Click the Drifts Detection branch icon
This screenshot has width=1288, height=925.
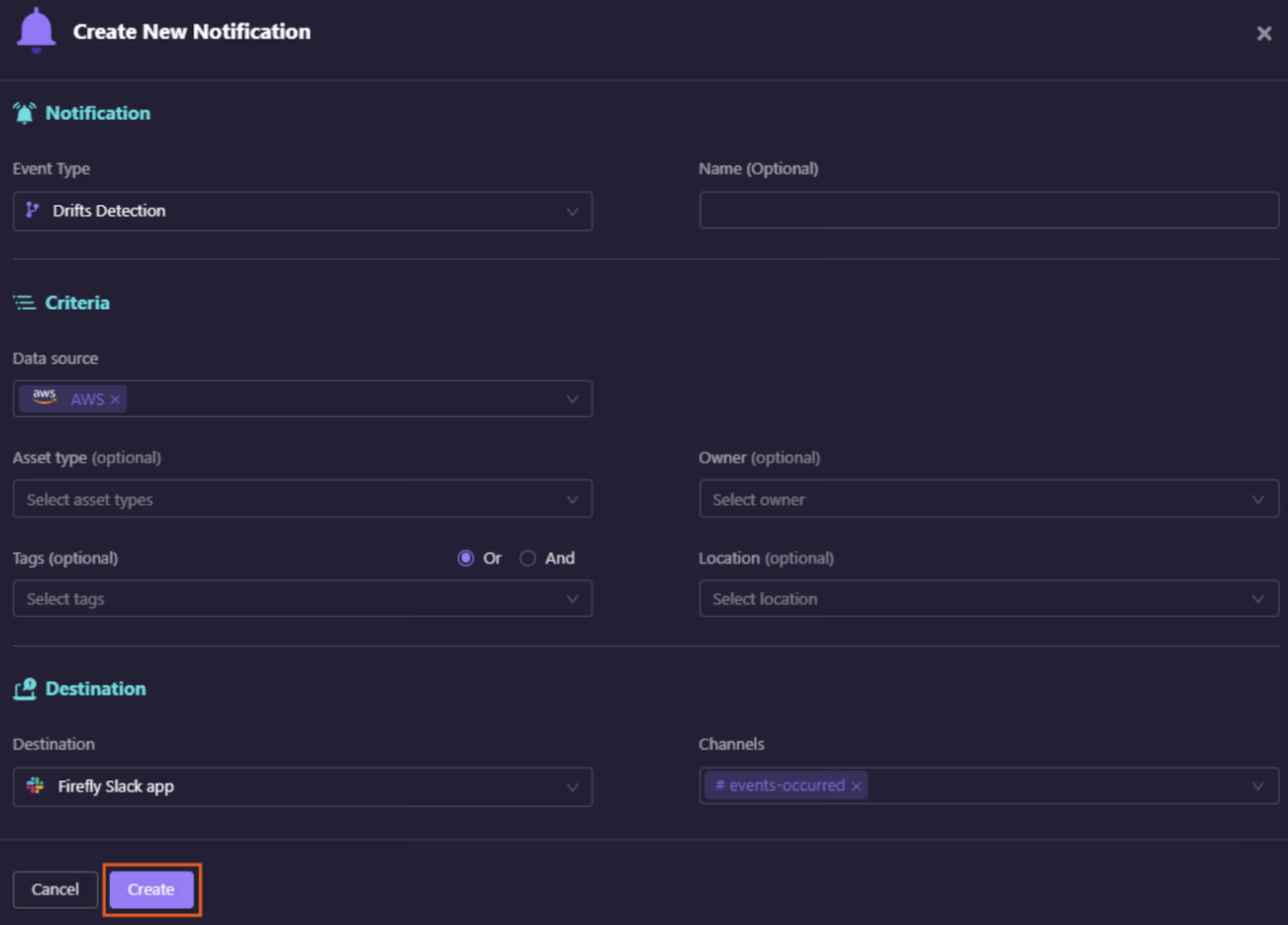coord(32,210)
